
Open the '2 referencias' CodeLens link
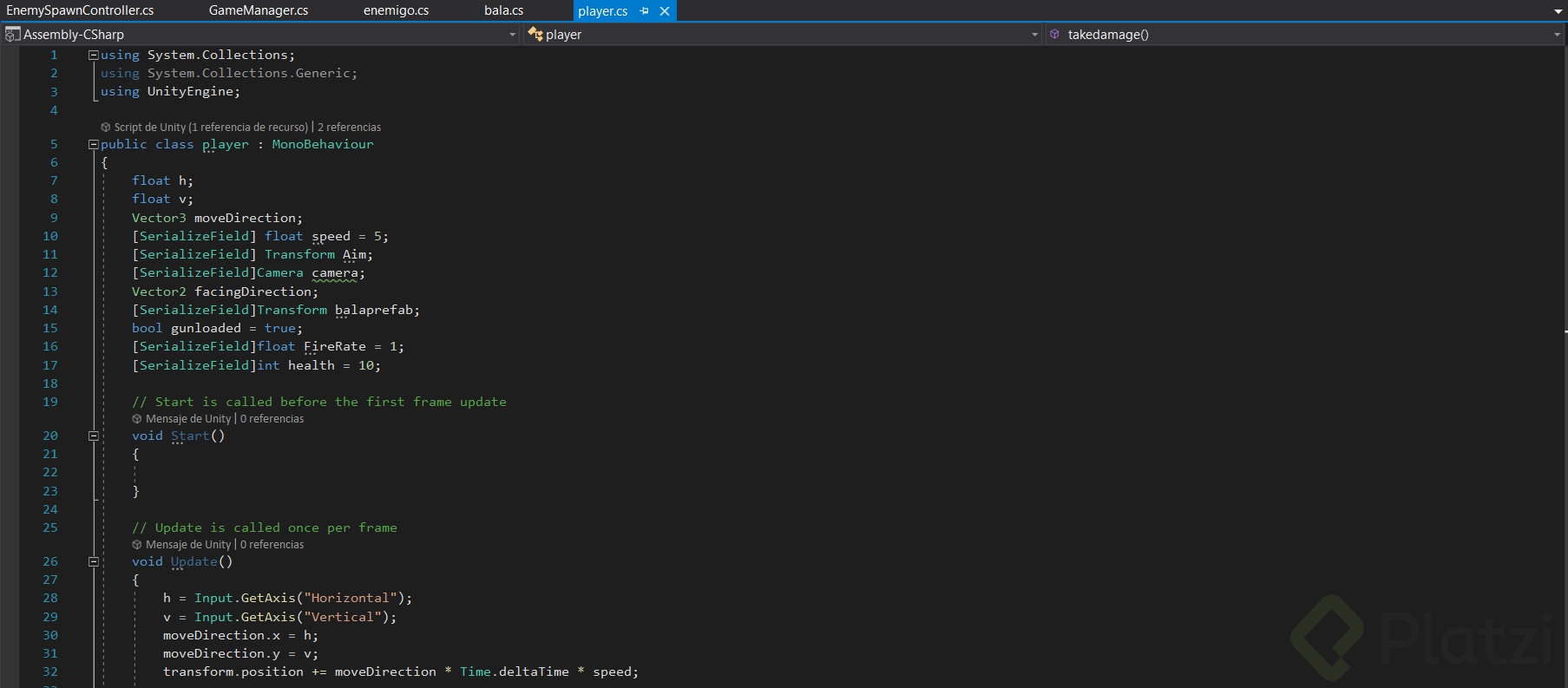(x=349, y=128)
